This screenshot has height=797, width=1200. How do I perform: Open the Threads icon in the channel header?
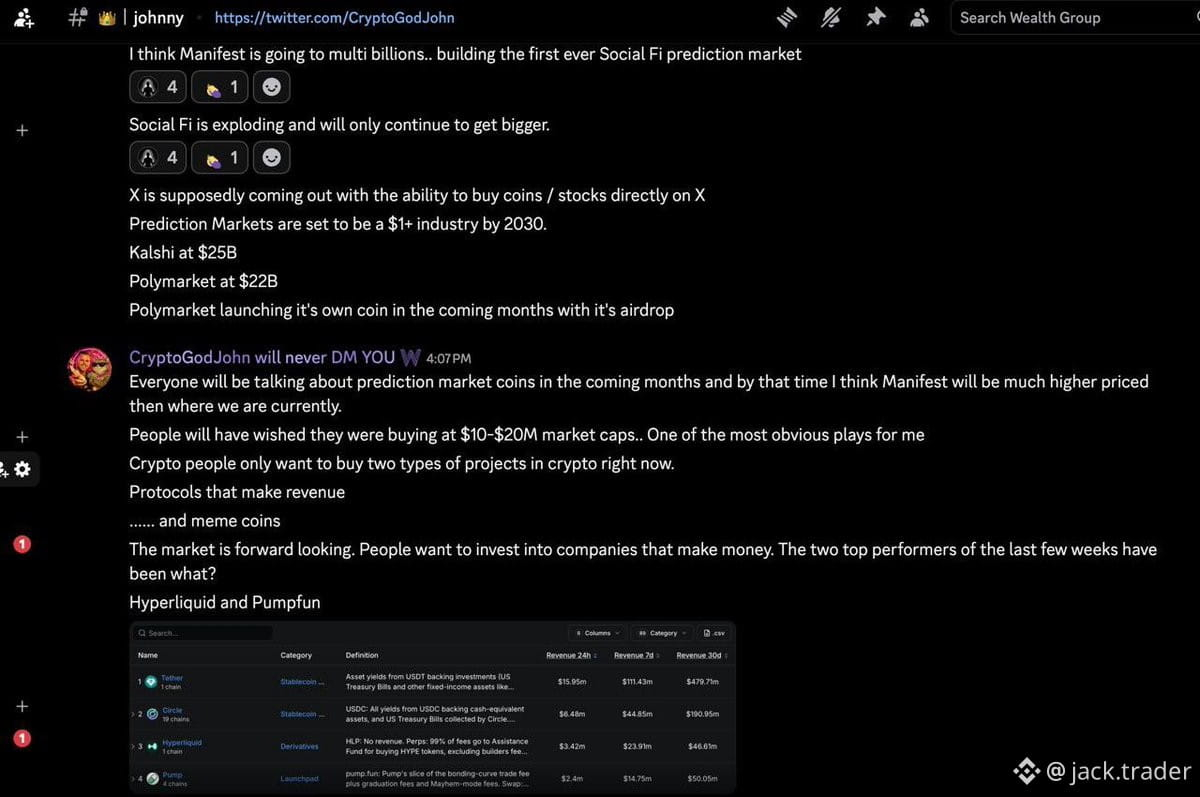click(787, 17)
